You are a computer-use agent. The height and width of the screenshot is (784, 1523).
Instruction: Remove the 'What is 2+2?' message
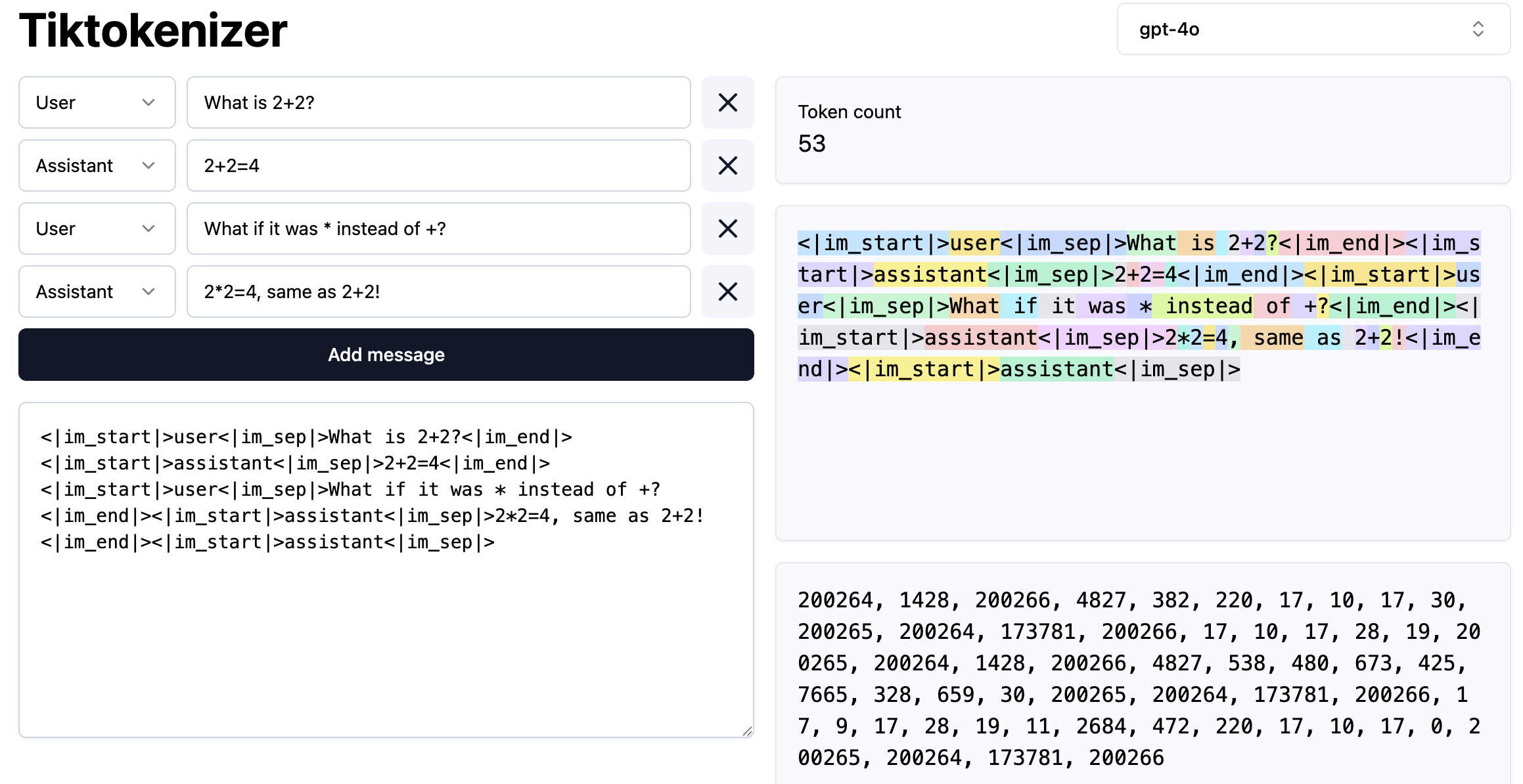click(727, 102)
